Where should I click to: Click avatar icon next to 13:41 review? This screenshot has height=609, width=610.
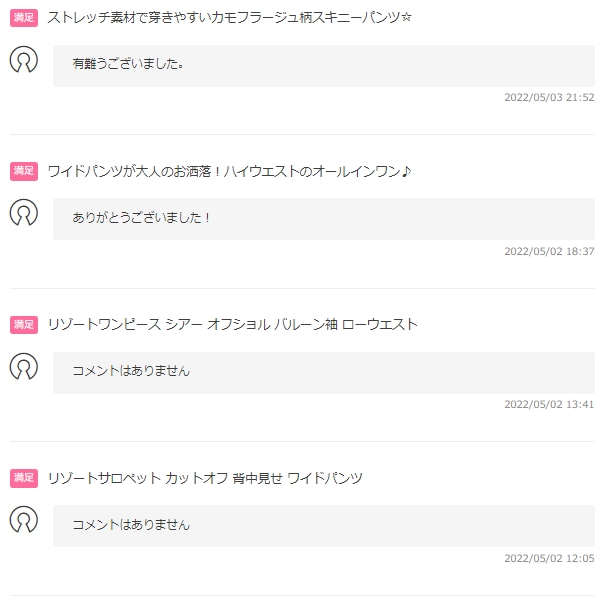tap(24, 366)
